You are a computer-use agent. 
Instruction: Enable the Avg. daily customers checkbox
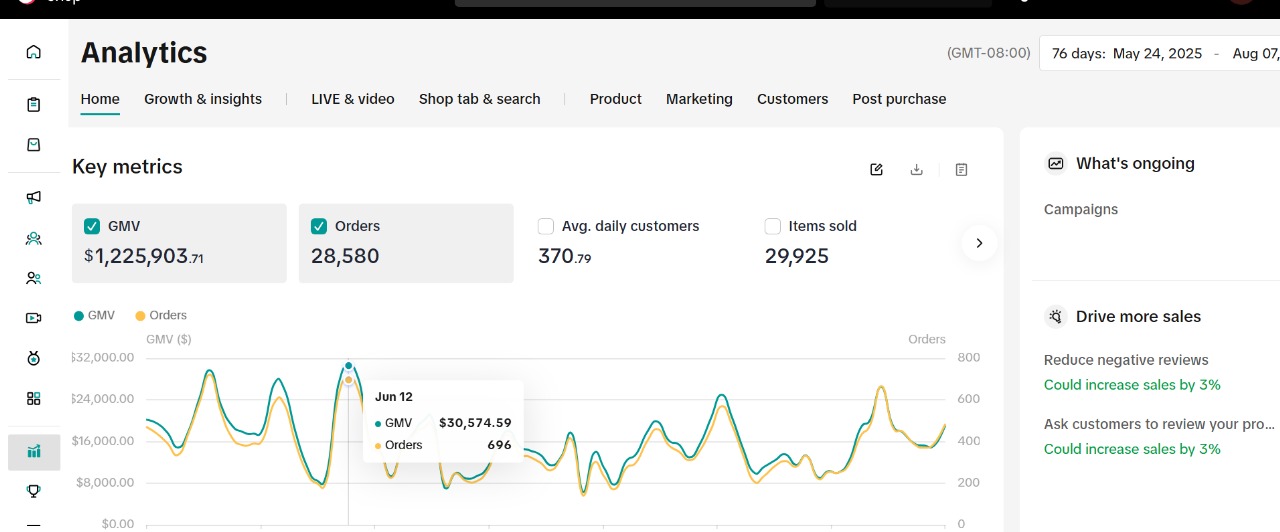[546, 226]
